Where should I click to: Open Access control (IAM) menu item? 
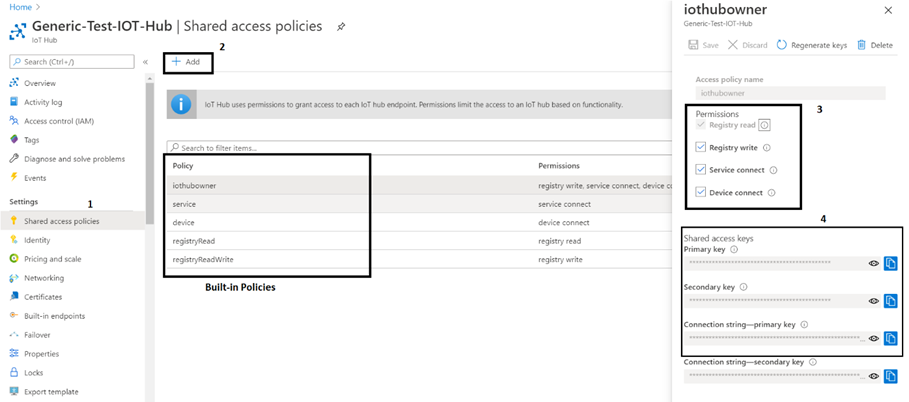[x=58, y=121]
